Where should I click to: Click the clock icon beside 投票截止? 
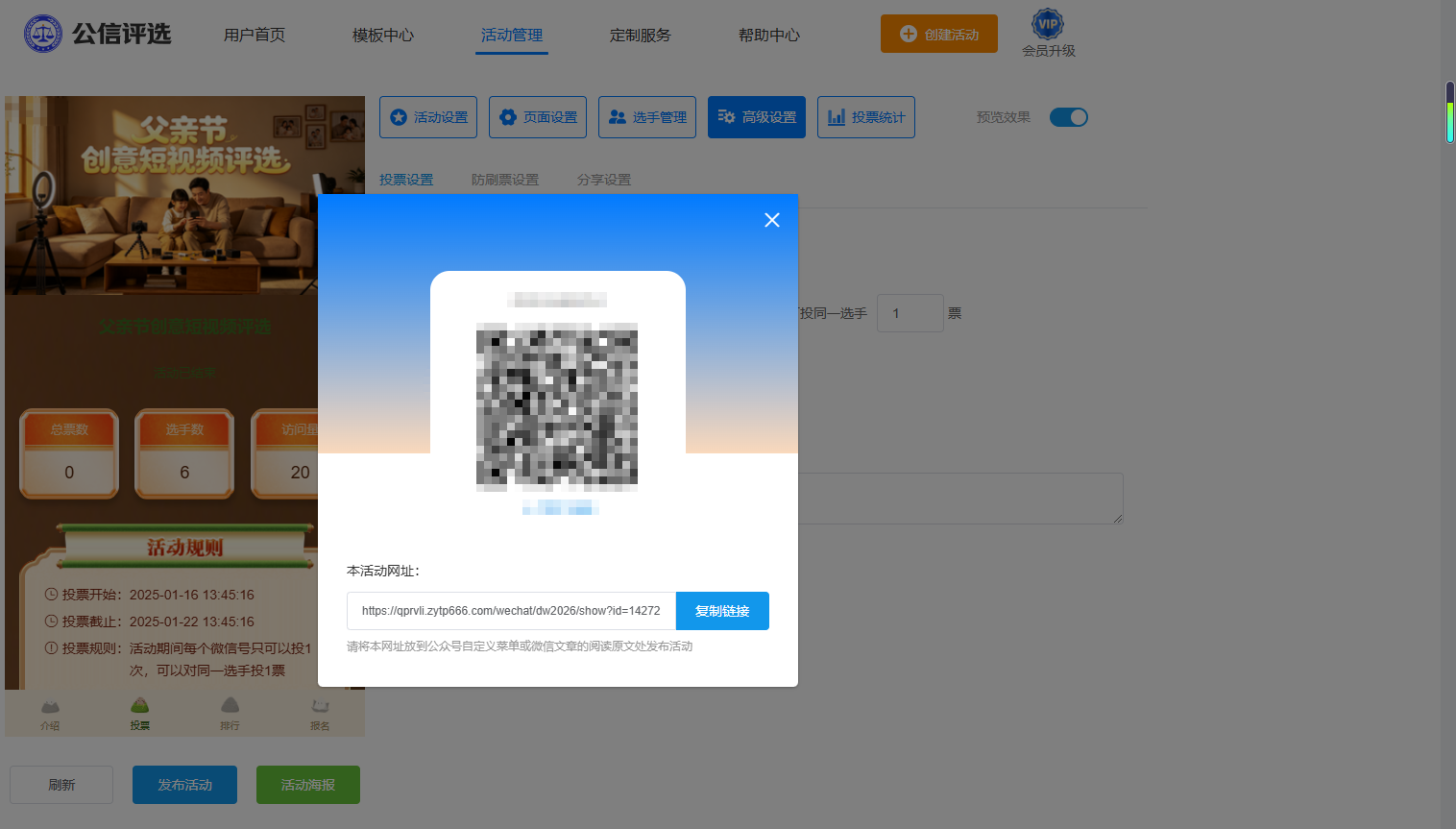click(x=51, y=622)
